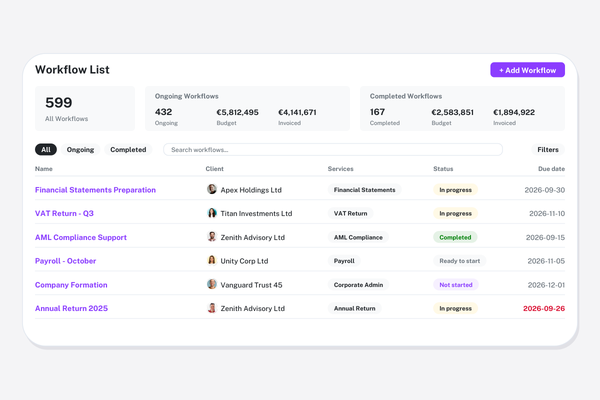Switch to the Completed tab
Image resolution: width=600 pixels, height=400 pixels.
pyautogui.click(x=128, y=150)
